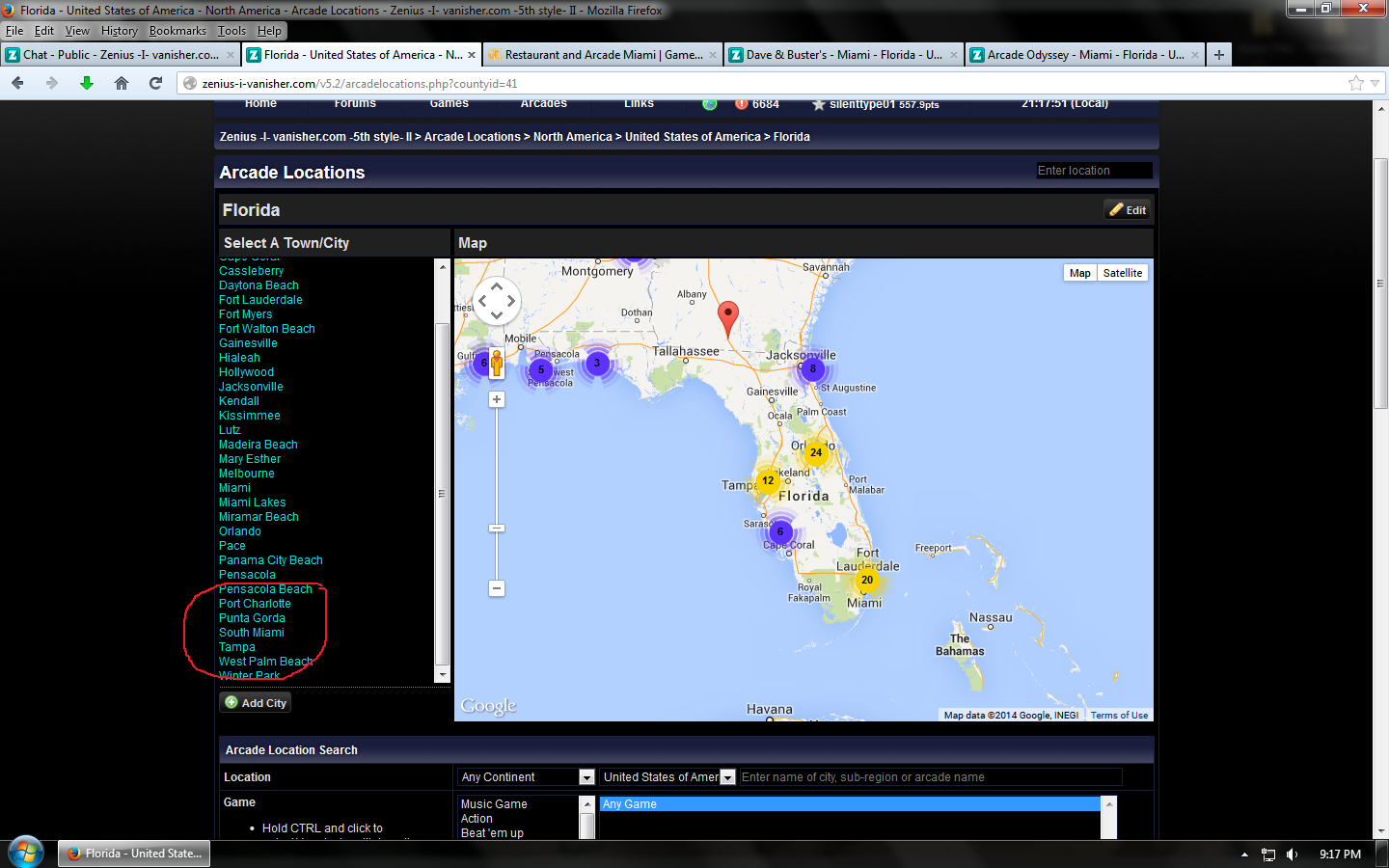Click the star icon next to silenttype01
The image size is (1389, 868).
tap(819, 104)
